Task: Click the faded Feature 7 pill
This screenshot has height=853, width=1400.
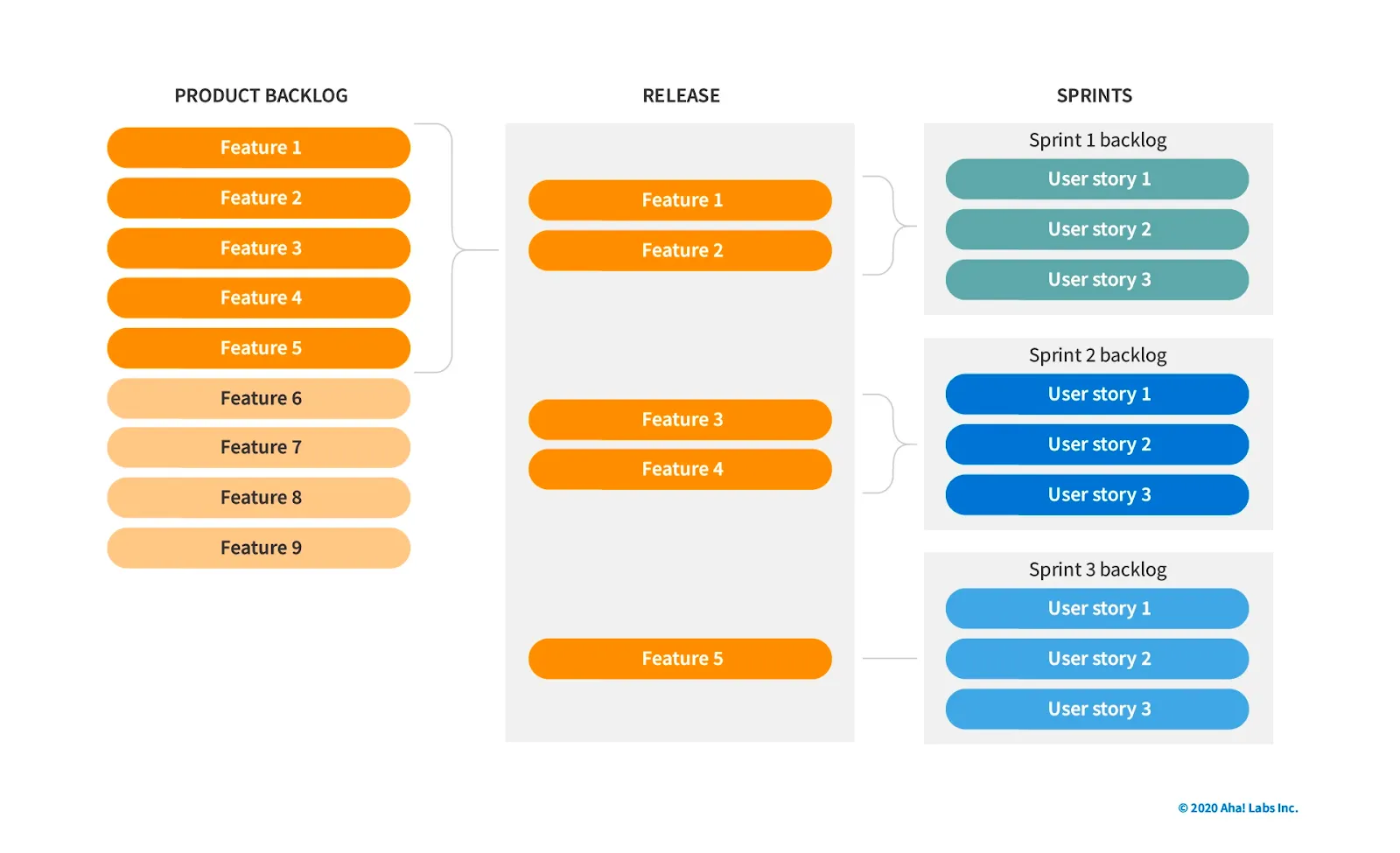Action: pos(258,448)
